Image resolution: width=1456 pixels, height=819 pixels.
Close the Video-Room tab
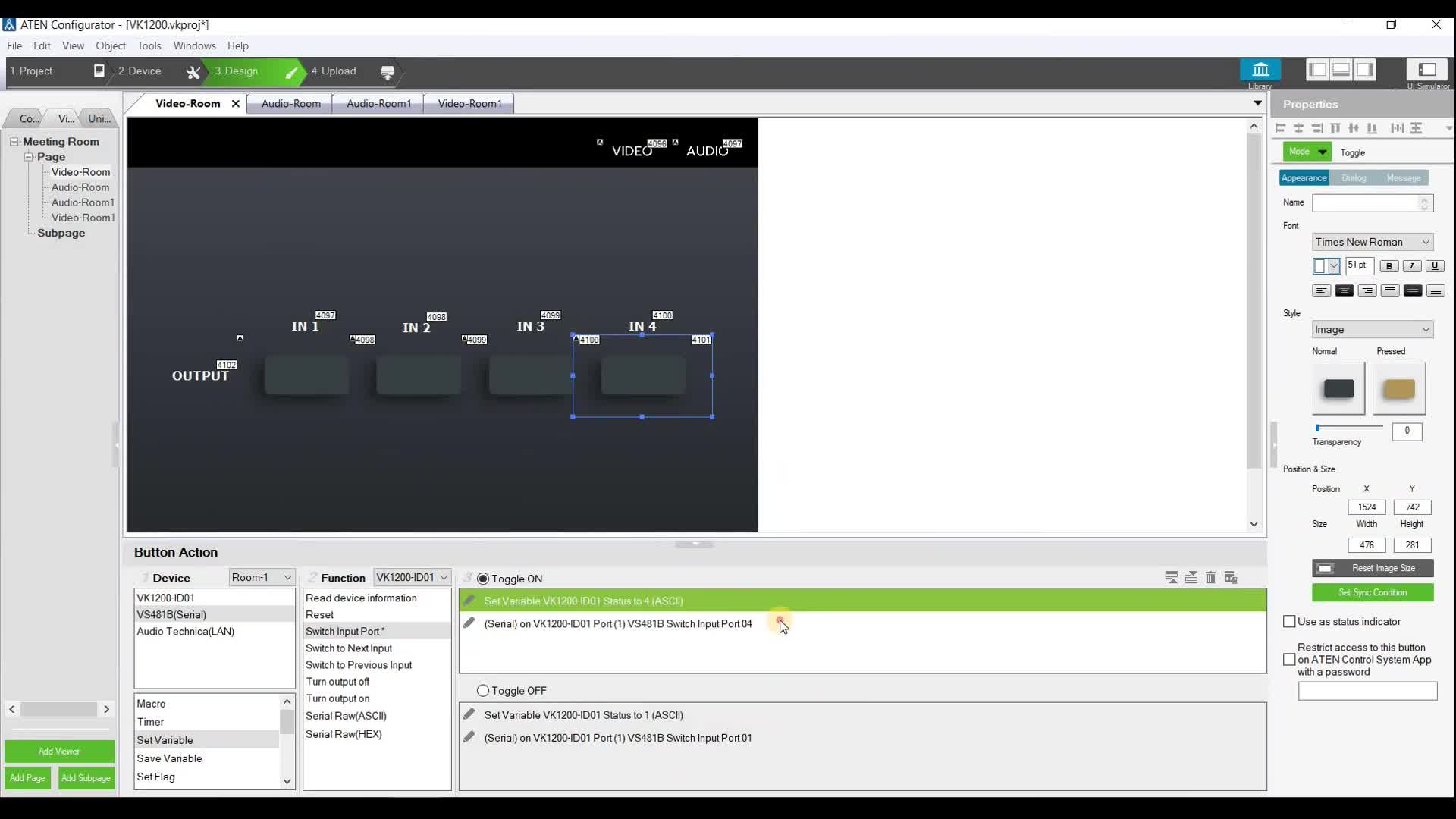pos(236,104)
